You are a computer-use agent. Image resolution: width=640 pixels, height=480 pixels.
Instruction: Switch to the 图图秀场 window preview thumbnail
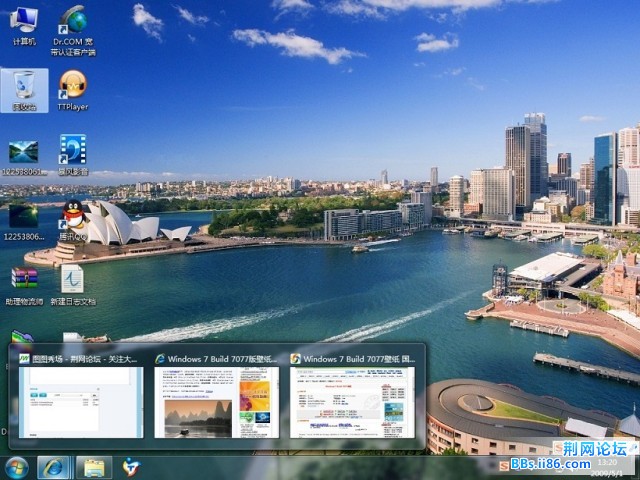tap(80, 402)
